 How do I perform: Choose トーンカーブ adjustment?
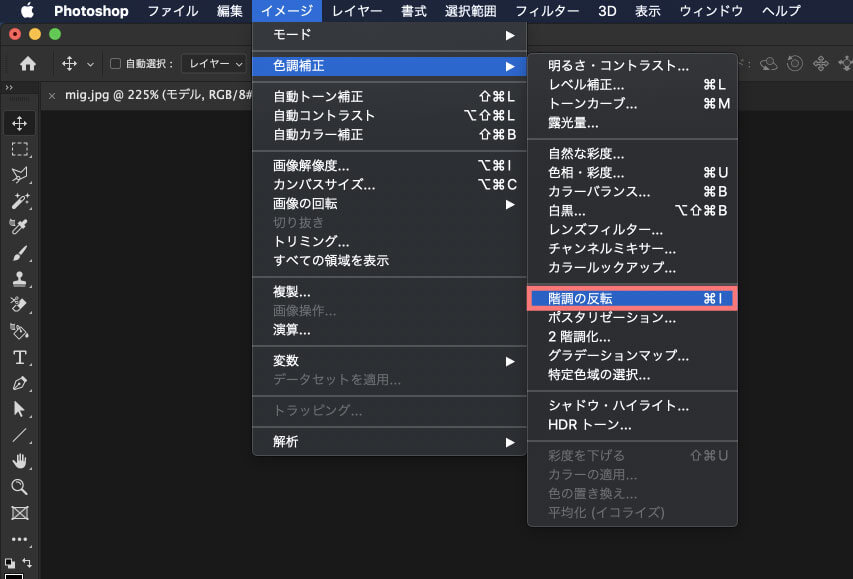[632, 104]
